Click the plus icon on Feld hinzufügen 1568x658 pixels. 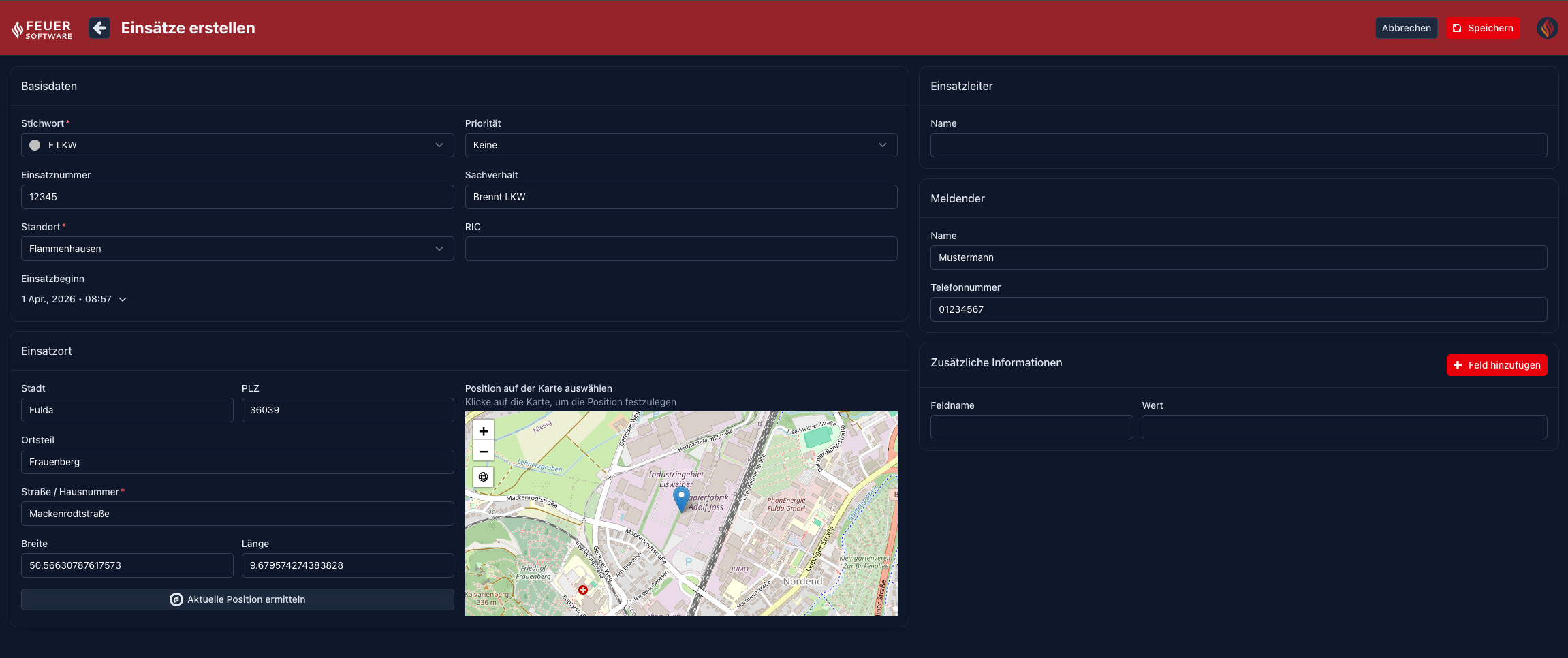pyautogui.click(x=1457, y=365)
